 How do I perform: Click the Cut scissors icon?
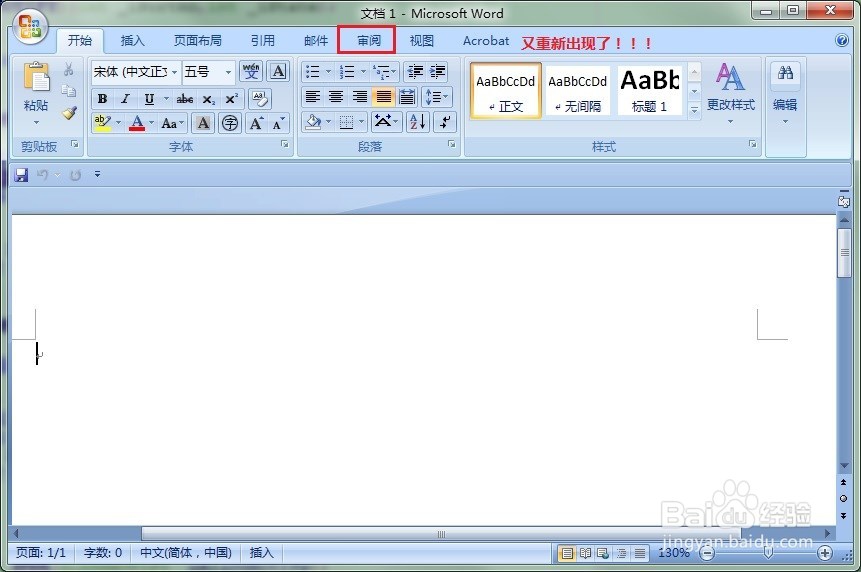click(69, 69)
